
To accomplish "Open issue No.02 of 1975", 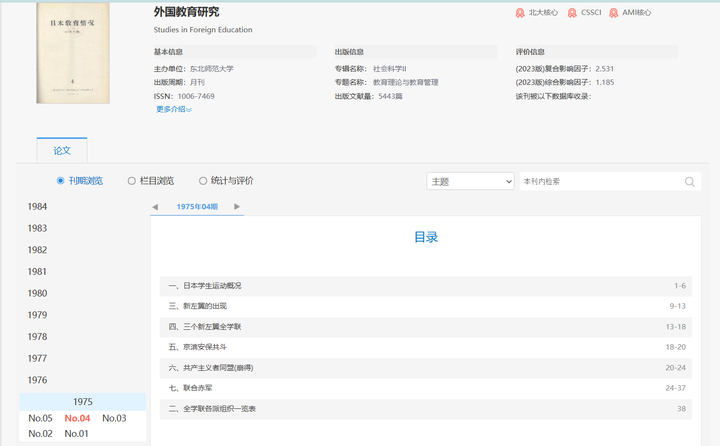I will click(40, 434).
